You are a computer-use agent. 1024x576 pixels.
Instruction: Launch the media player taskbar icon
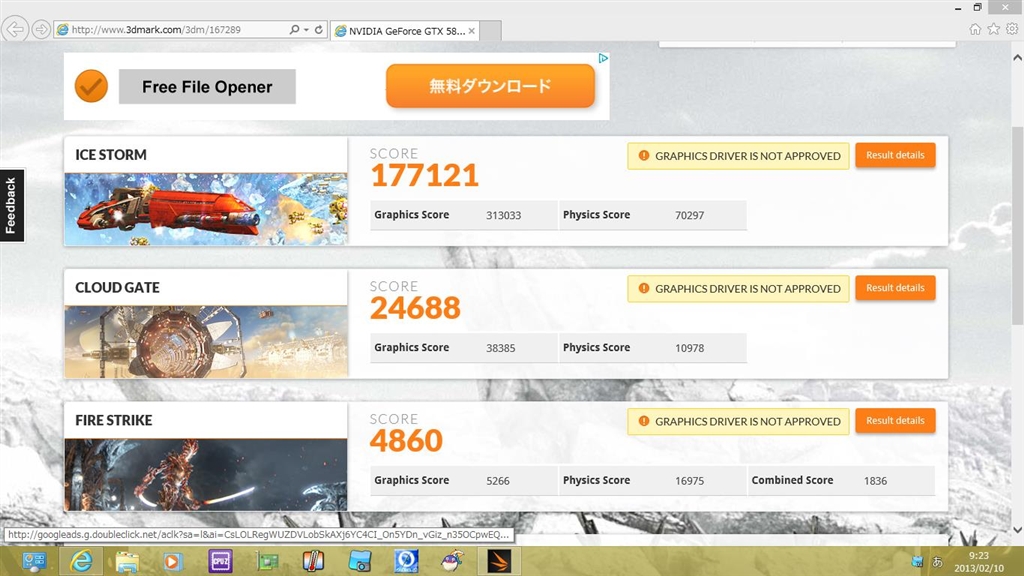173,561
